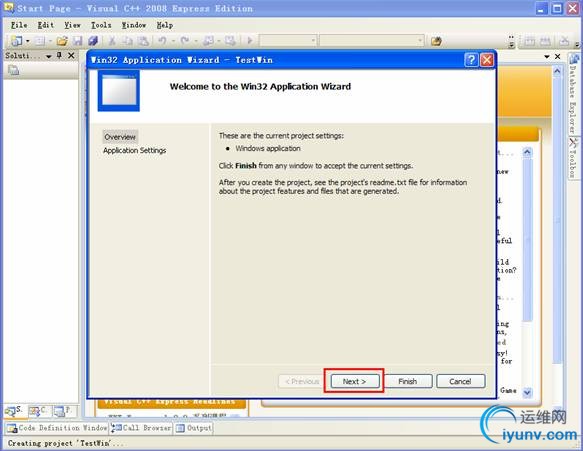Close the Start Page document tab
583x451 pixels.
[x=557, y=57]
